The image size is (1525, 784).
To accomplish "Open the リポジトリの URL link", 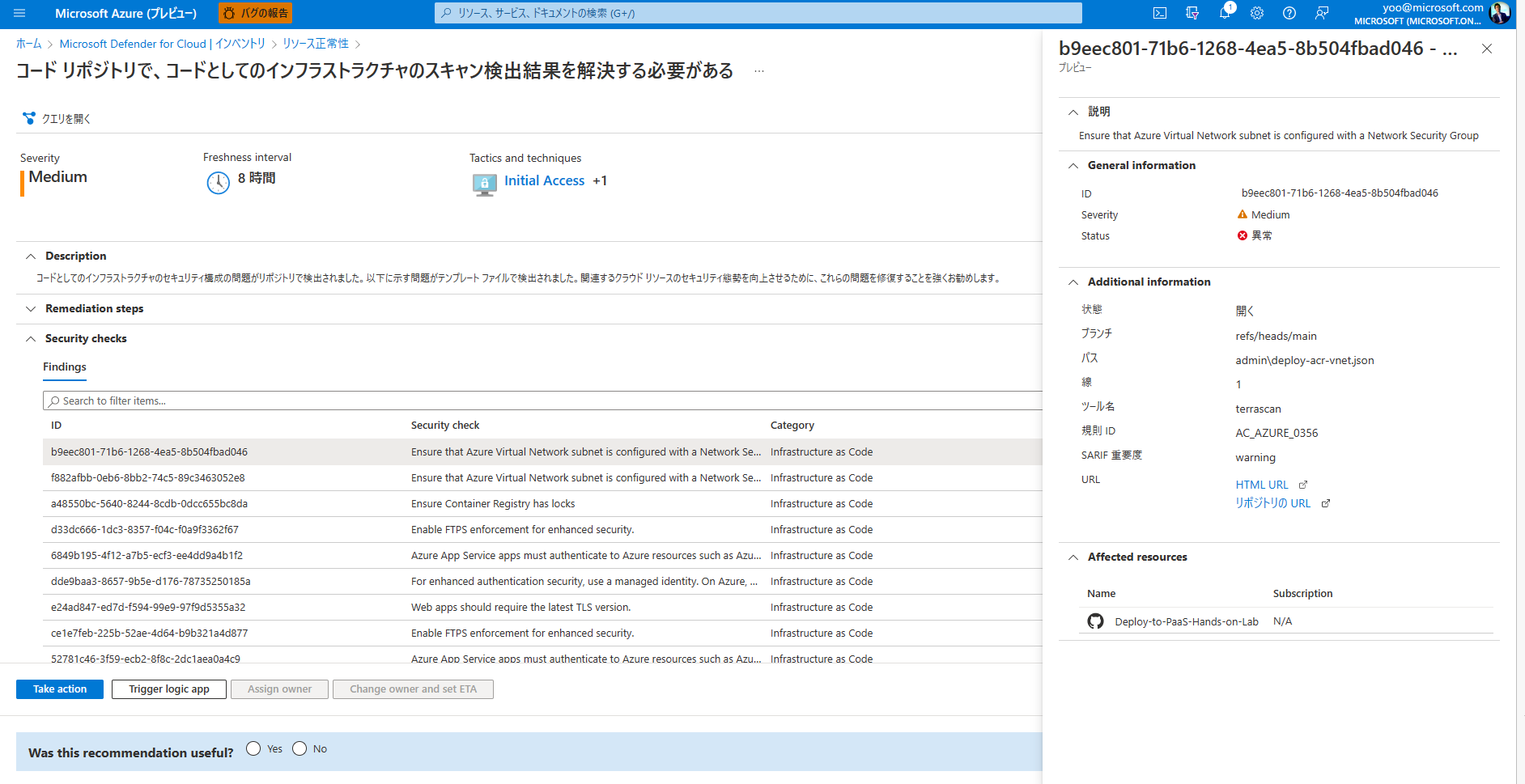I will point(1272,502).
